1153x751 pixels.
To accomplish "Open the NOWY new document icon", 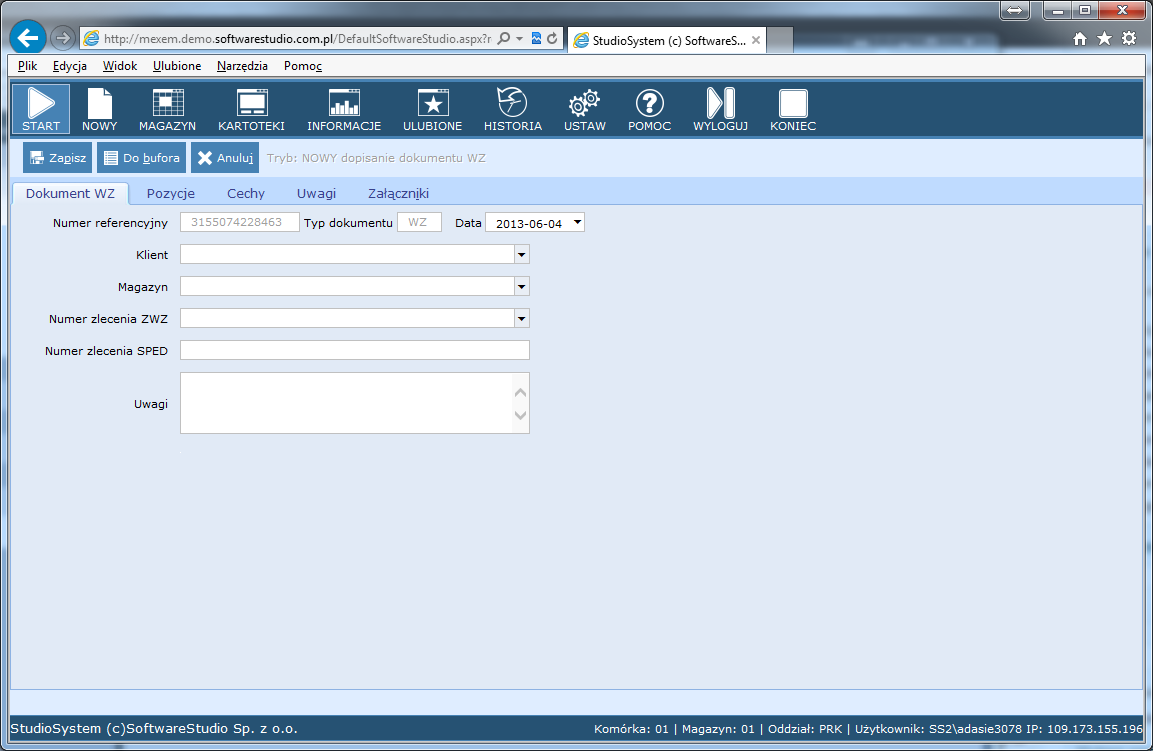I will [x=99, y=109].
